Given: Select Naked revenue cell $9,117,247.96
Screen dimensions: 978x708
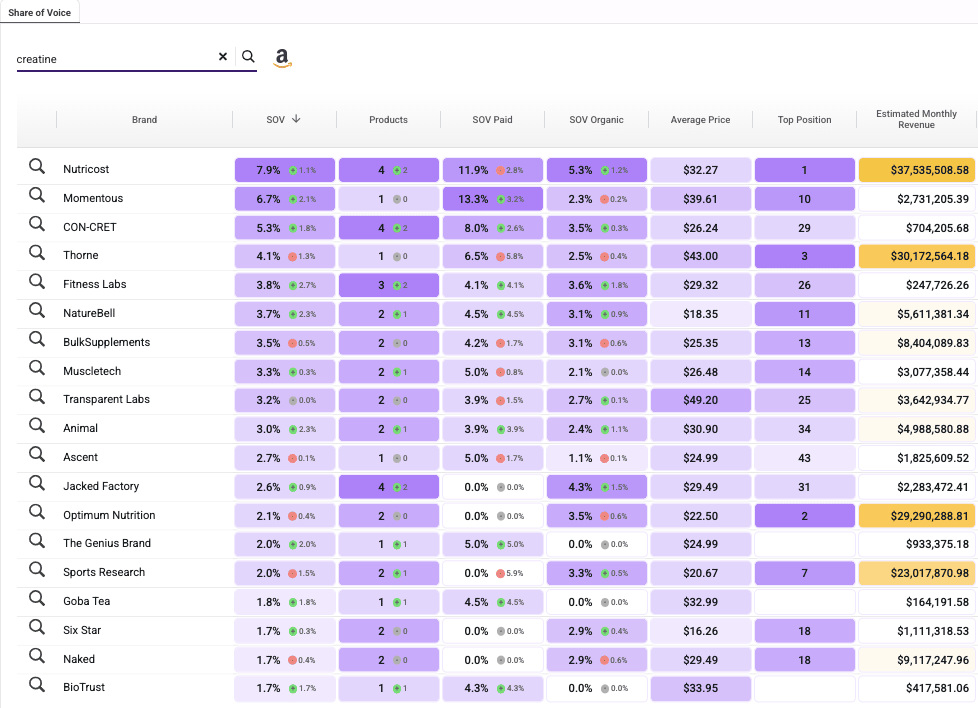Looking at the screenshot, I should 917,660.
